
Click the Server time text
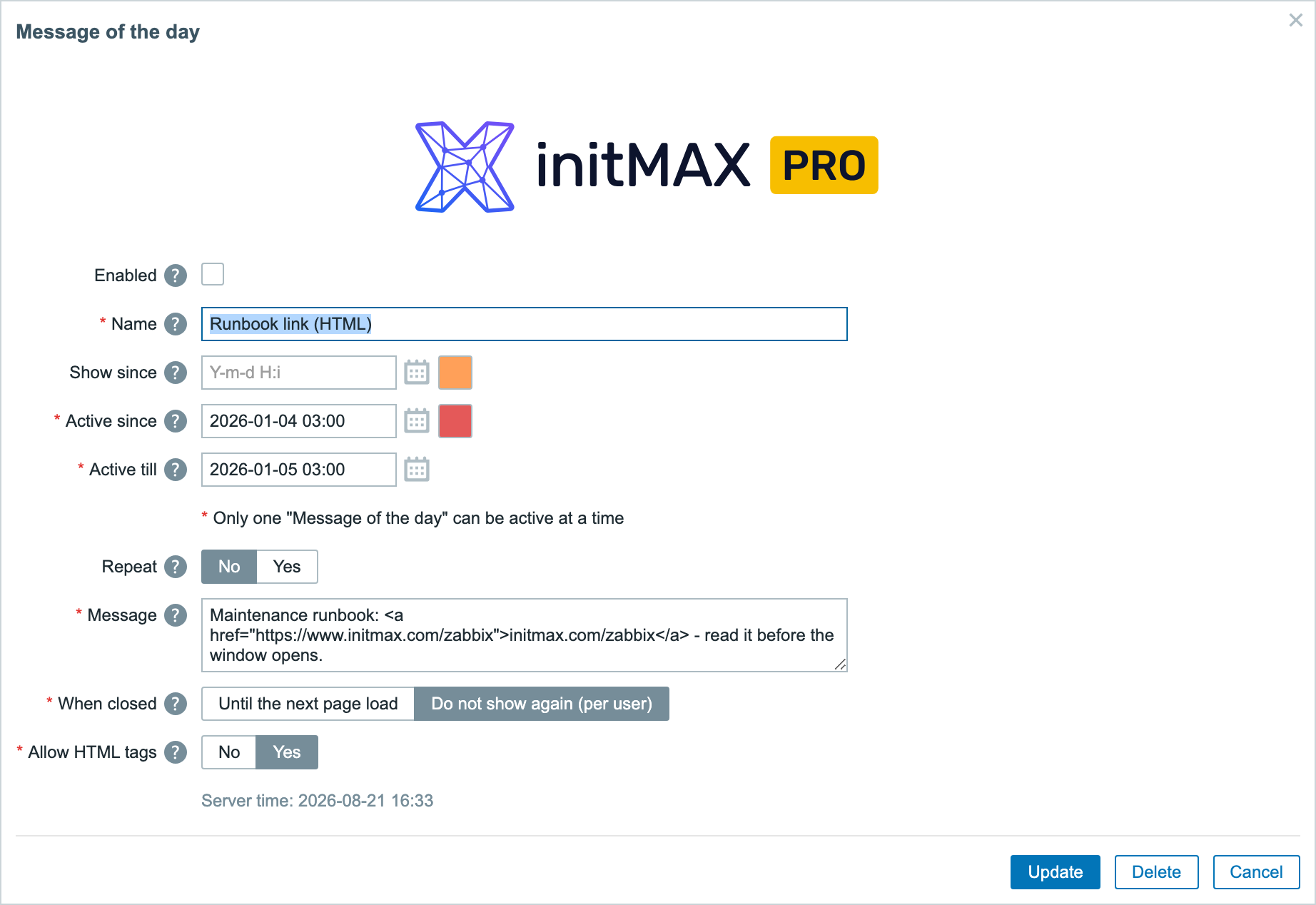click(318, 801)
